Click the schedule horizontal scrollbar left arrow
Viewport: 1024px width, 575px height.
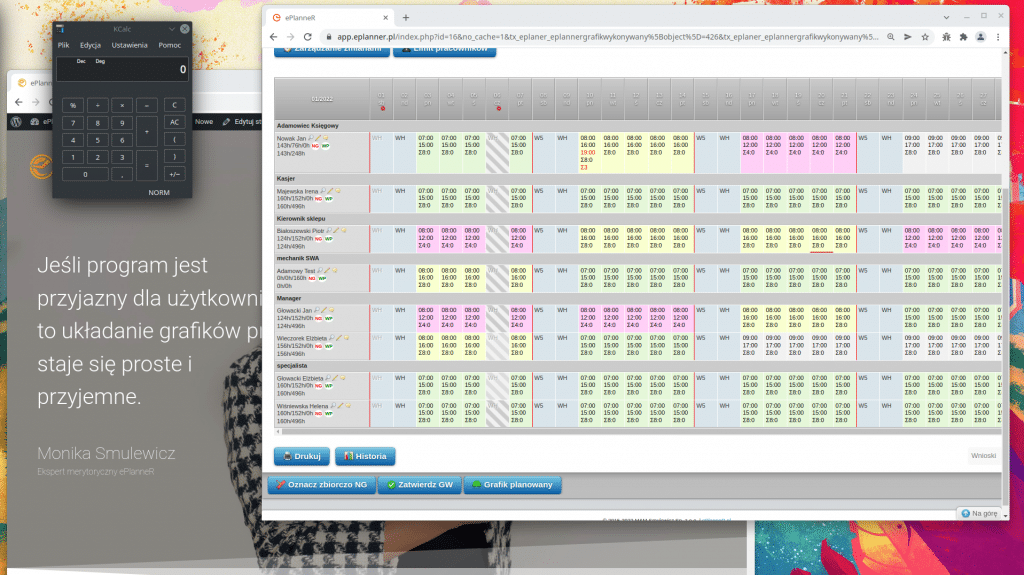point(278,432)
